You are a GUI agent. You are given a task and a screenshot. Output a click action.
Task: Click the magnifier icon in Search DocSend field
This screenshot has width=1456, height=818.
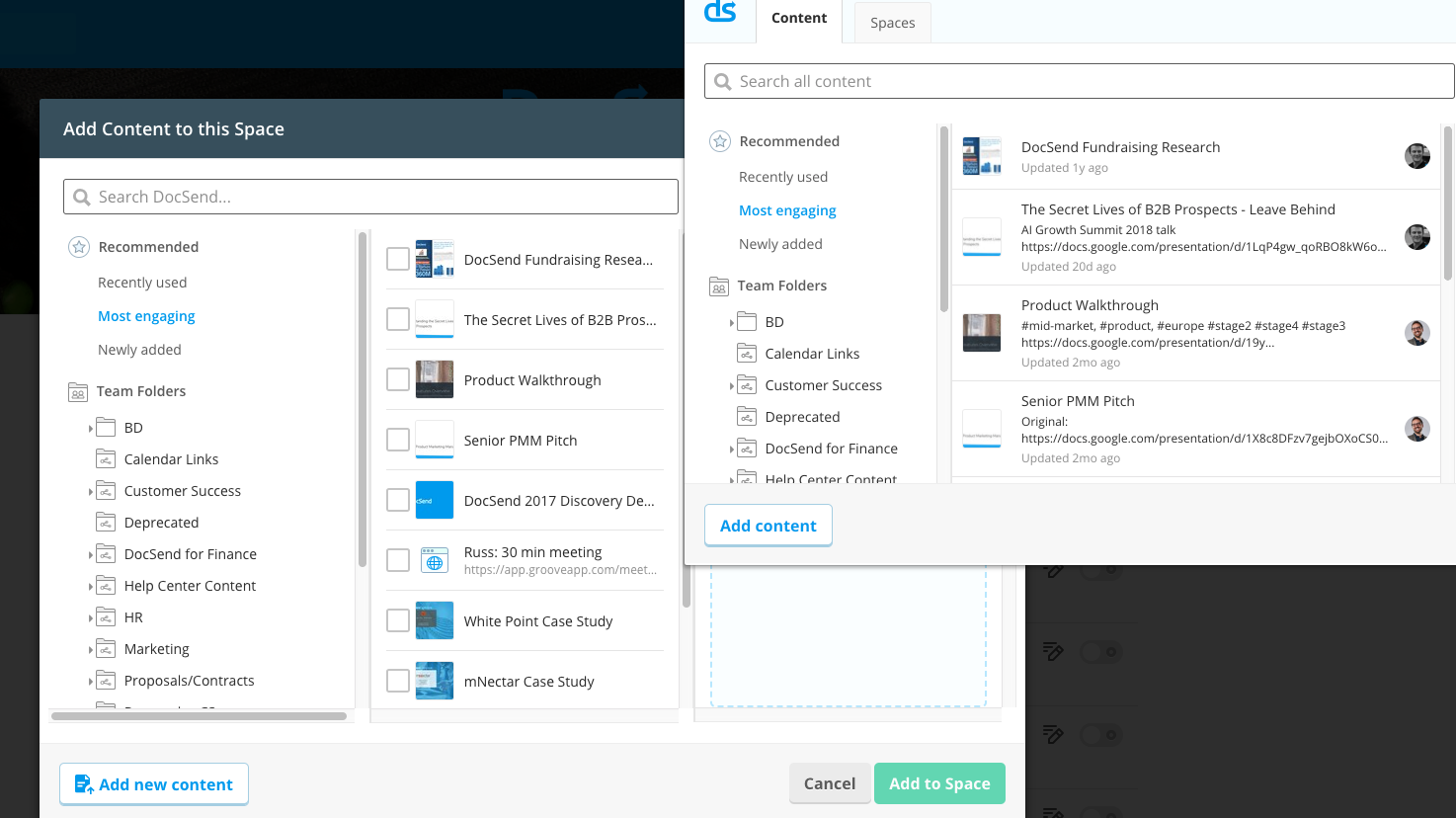pyautogui.click(x=82, y=198)
